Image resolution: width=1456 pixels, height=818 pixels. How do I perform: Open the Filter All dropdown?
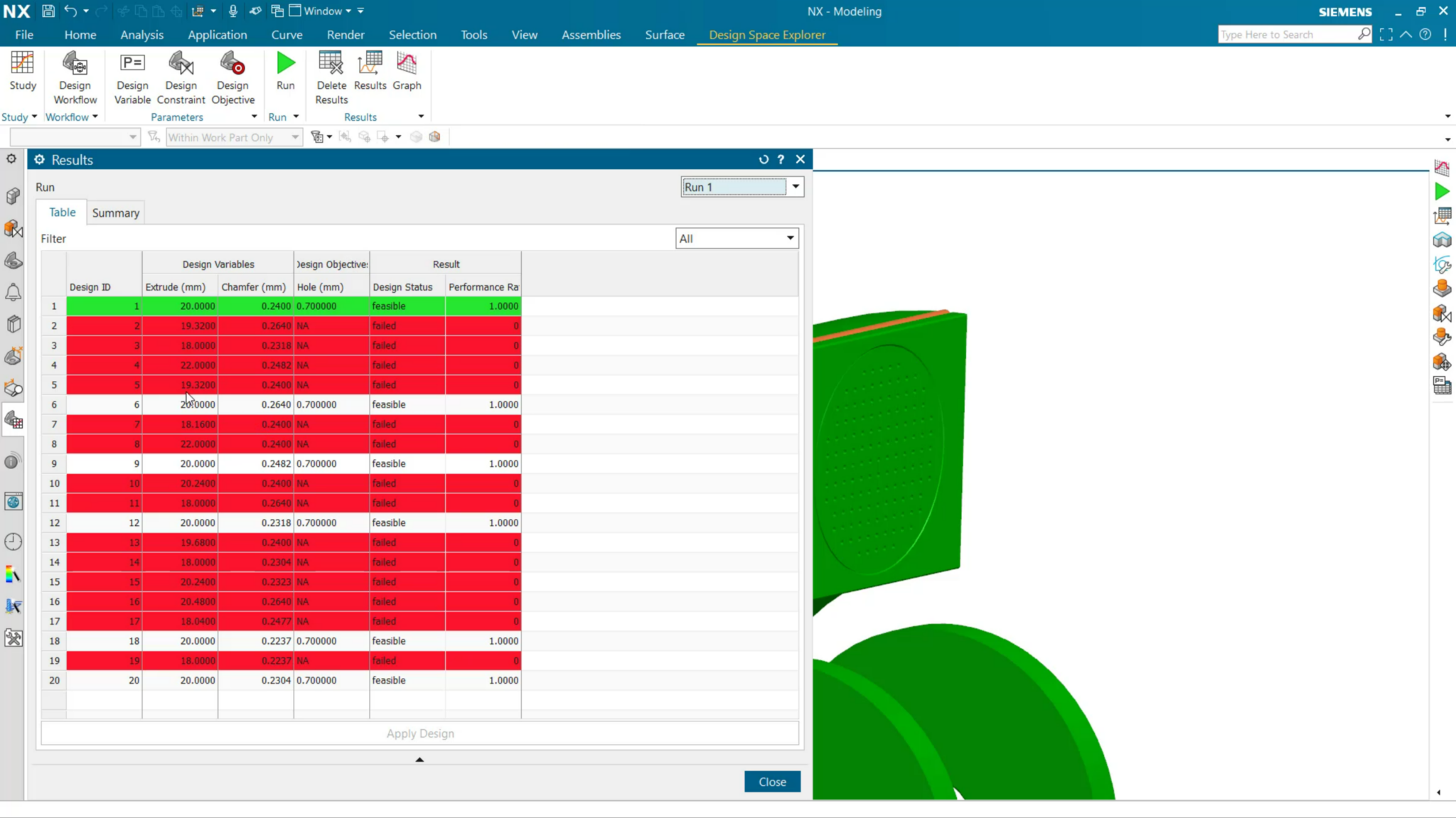coord(790,238)
